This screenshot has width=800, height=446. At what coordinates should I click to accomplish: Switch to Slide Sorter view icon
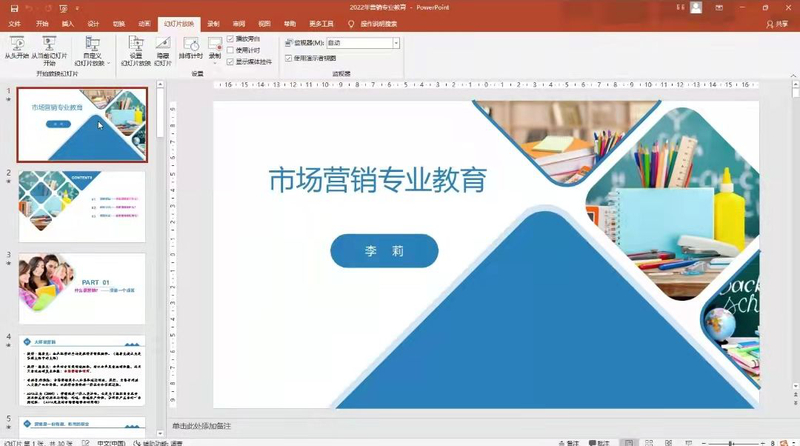click(x=649, y=442)
